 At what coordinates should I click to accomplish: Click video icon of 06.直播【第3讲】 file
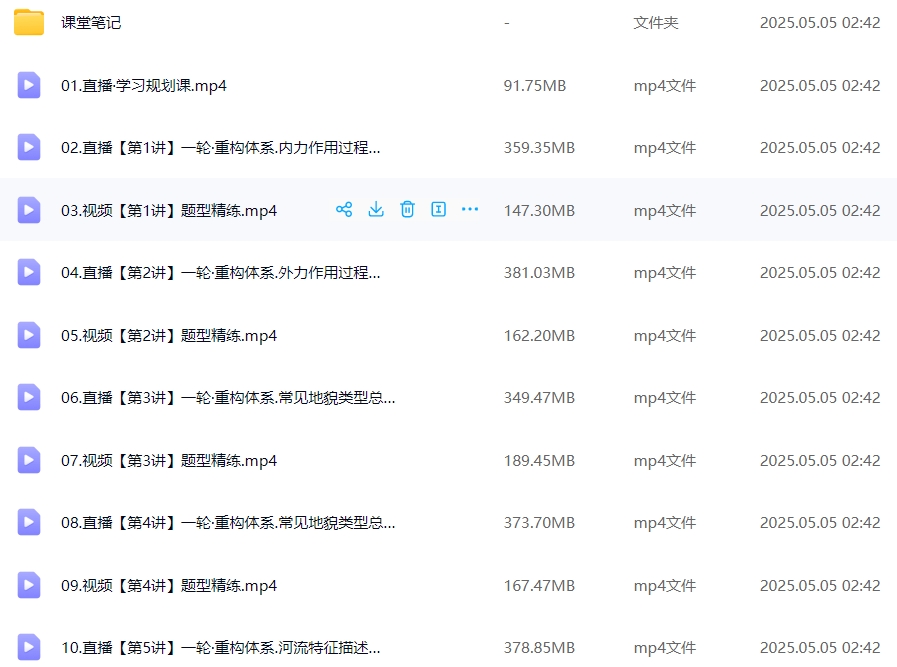[29, 398]
